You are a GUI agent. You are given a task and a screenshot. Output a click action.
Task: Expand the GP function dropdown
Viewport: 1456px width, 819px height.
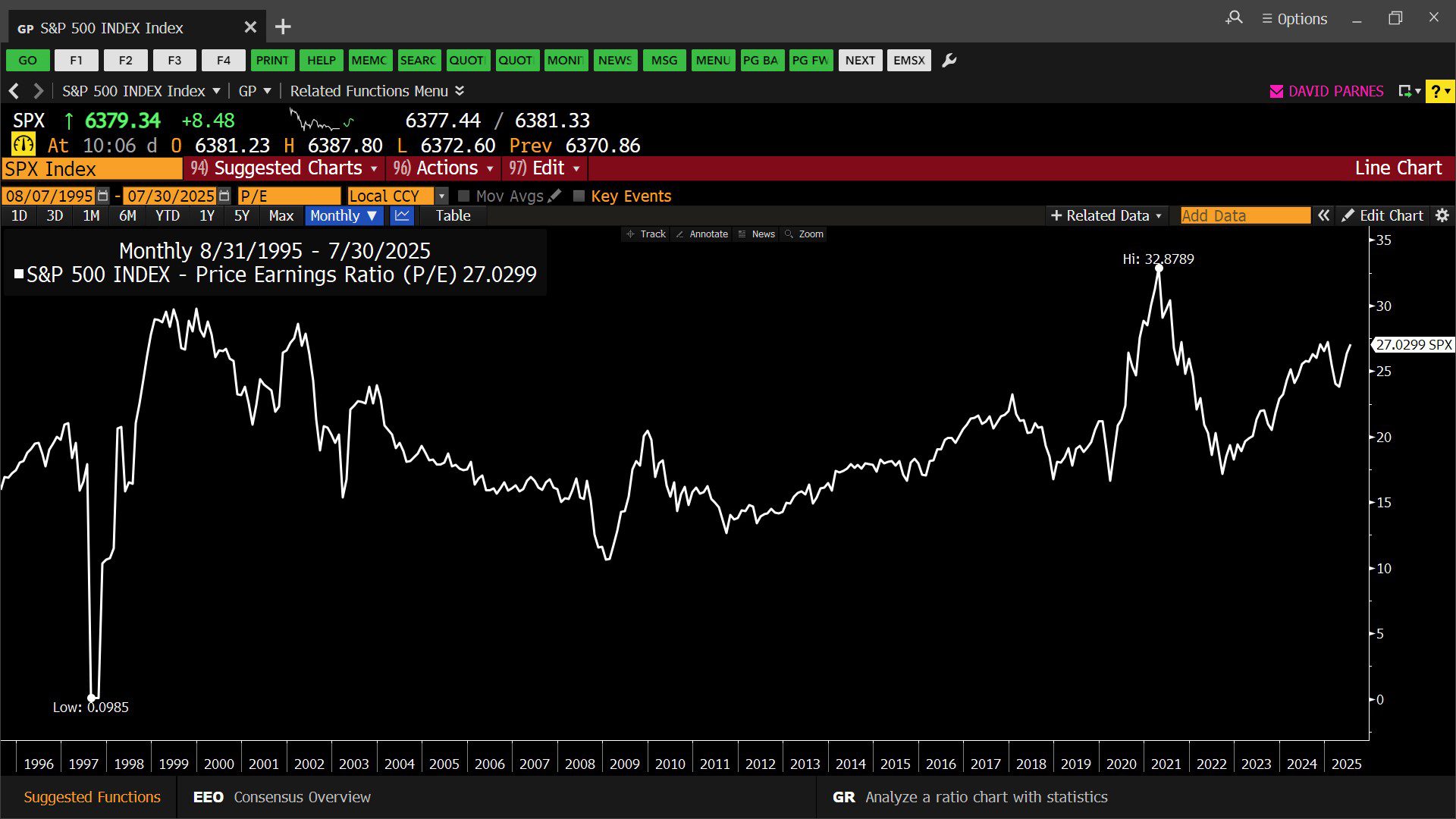click(255, 91)
